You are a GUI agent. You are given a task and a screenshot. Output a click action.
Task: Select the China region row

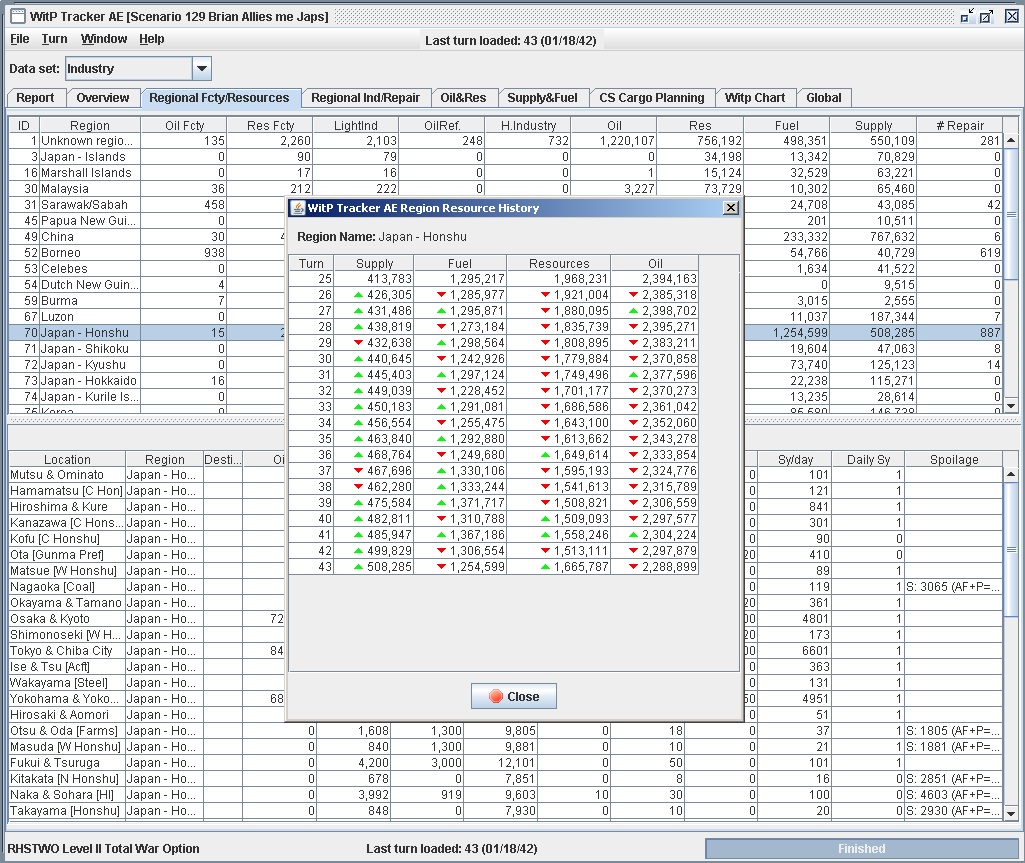tap(146, 237)
